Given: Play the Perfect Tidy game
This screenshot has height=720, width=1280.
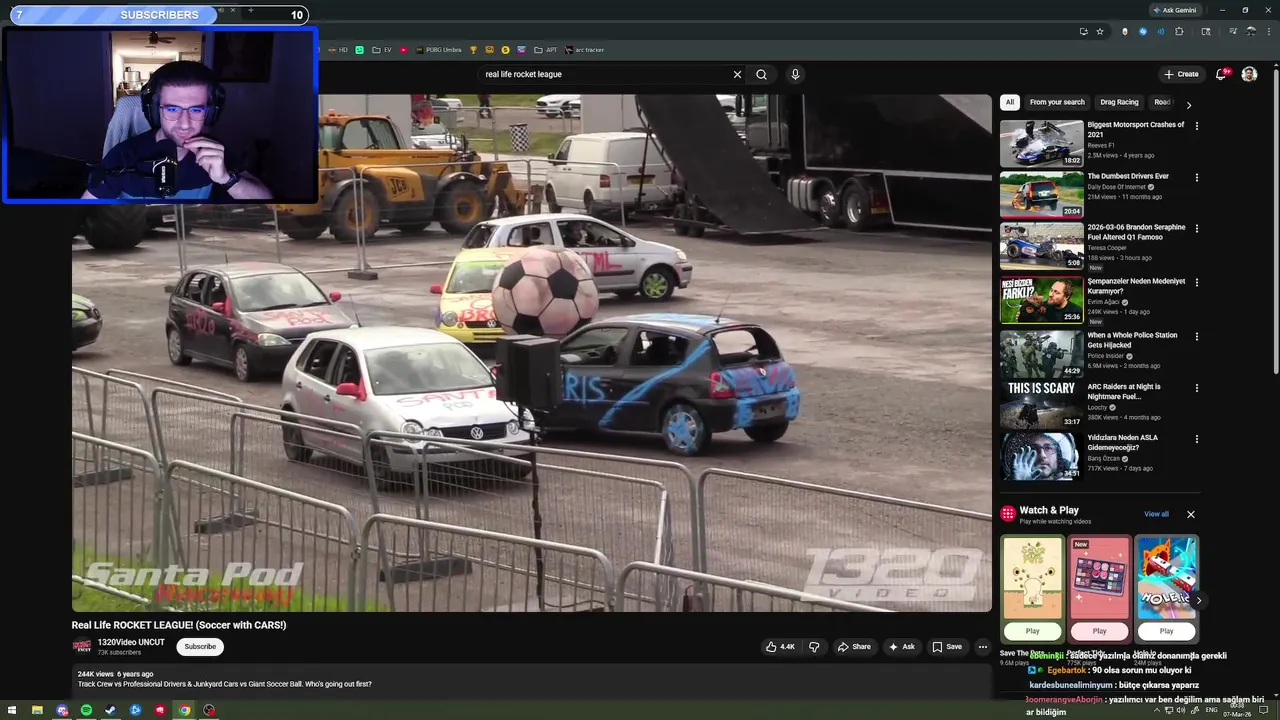Looking at the screenshot, I should click(1099, 631).
